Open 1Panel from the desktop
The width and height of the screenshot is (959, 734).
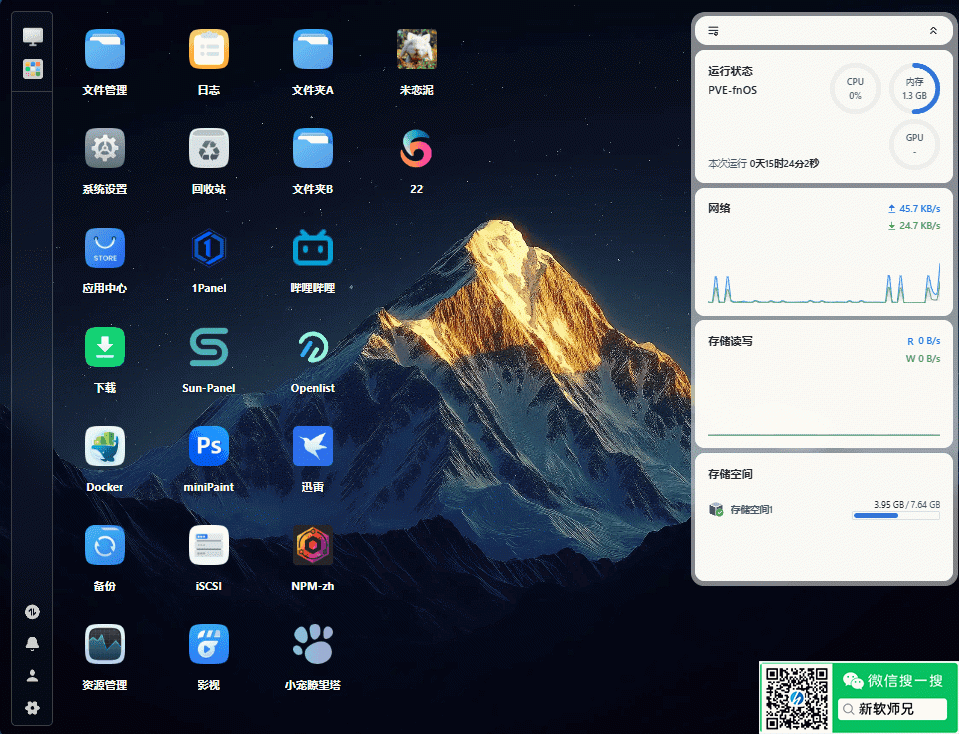[x=208, y=248]
